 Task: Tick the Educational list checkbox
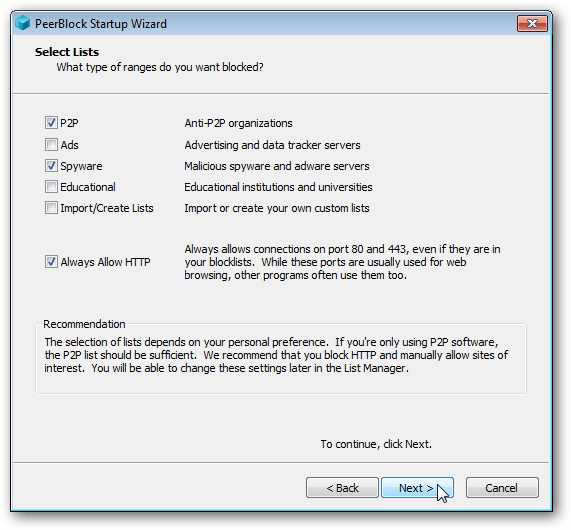[51, 187]
